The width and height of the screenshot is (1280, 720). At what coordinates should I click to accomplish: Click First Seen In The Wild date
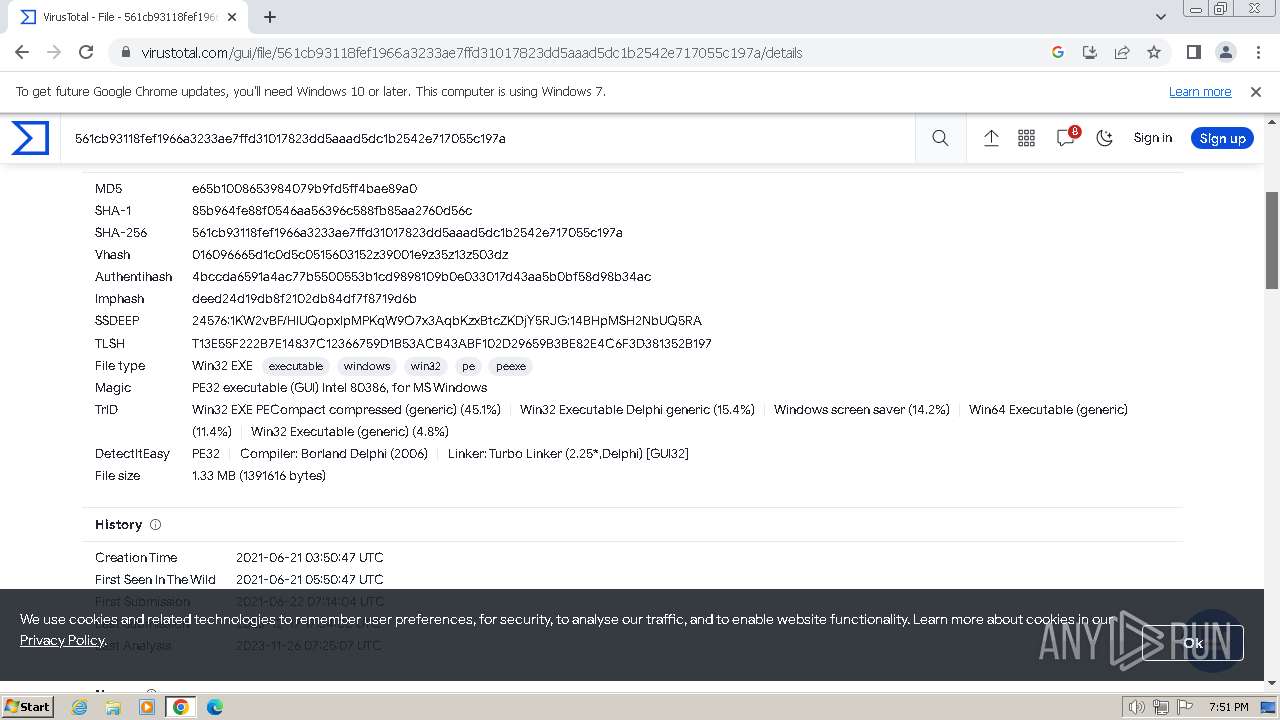tap(310, 579)
